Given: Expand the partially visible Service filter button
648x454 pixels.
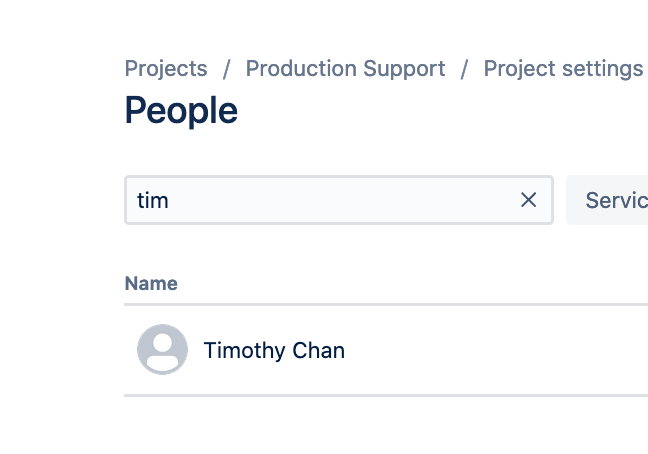Looking at the screenshot, I should pos(607,200).
